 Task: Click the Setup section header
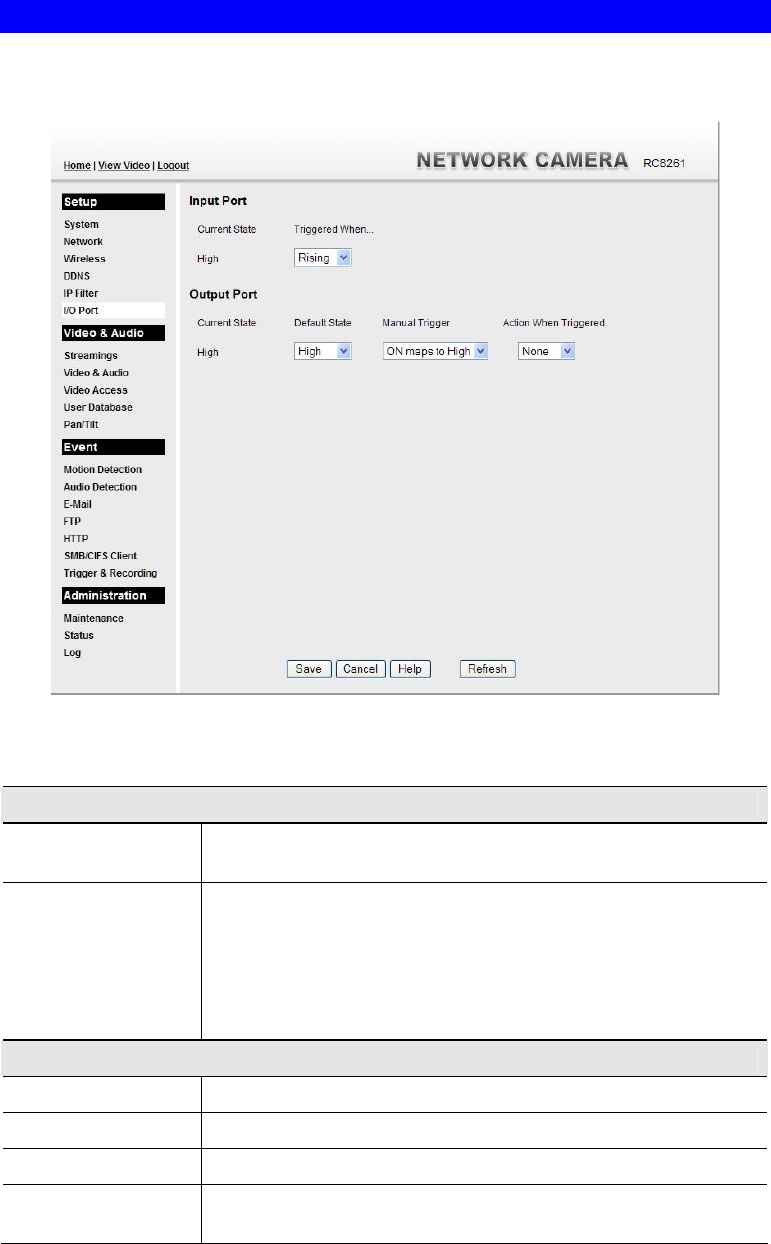(113, 202)
